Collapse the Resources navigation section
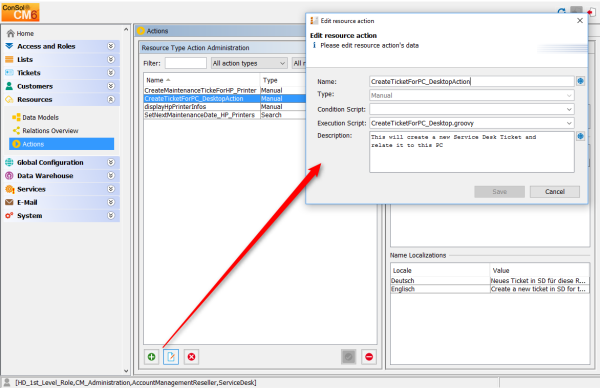 tap(111, 99)
